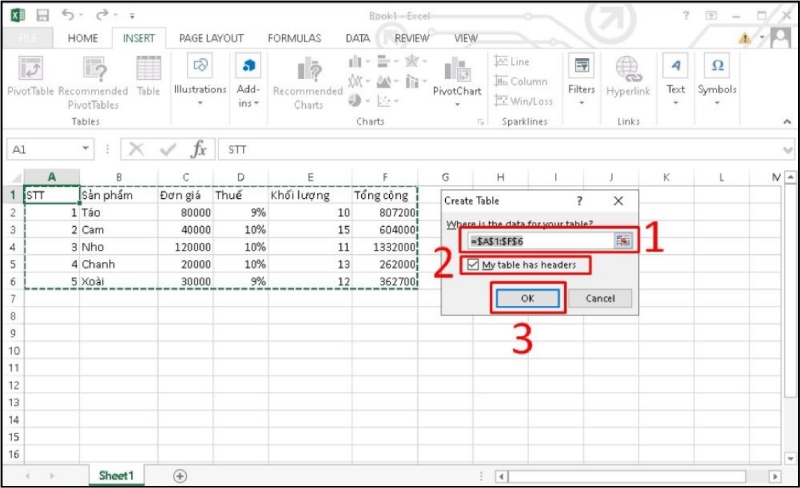Image resolution: width=800 pixels, height=488 pixels.
Task: Click the Redo button
Action: point(102,15)
